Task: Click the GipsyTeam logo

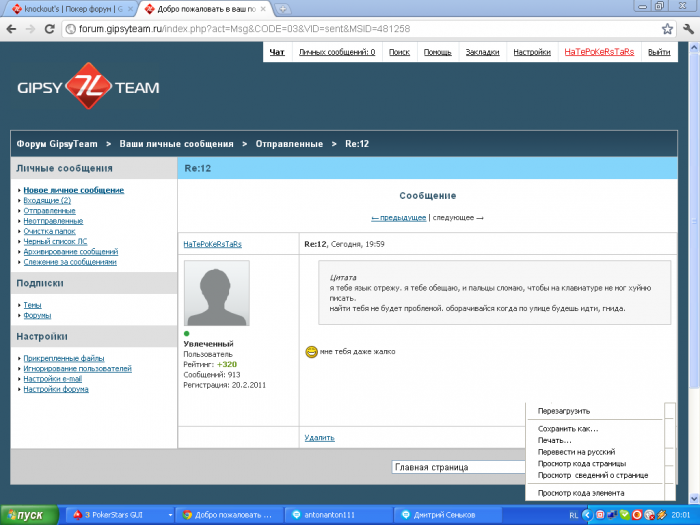Action: (88, 86)
